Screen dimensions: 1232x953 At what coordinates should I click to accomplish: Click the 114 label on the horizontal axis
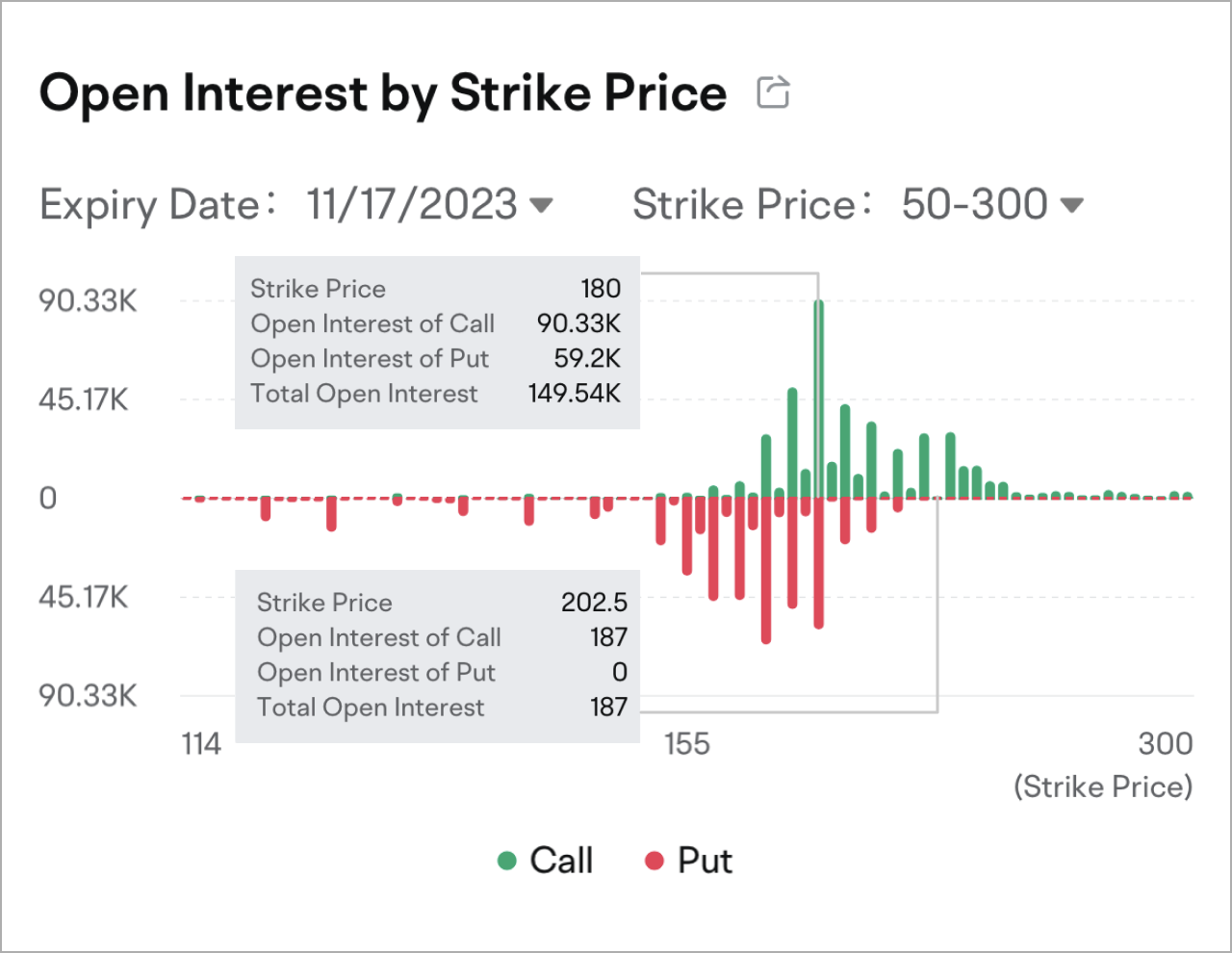[x=200, y=743]
